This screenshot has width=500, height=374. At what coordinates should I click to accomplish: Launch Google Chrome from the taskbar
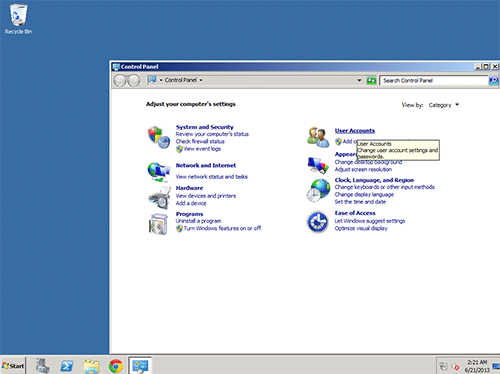coord(115,366)
